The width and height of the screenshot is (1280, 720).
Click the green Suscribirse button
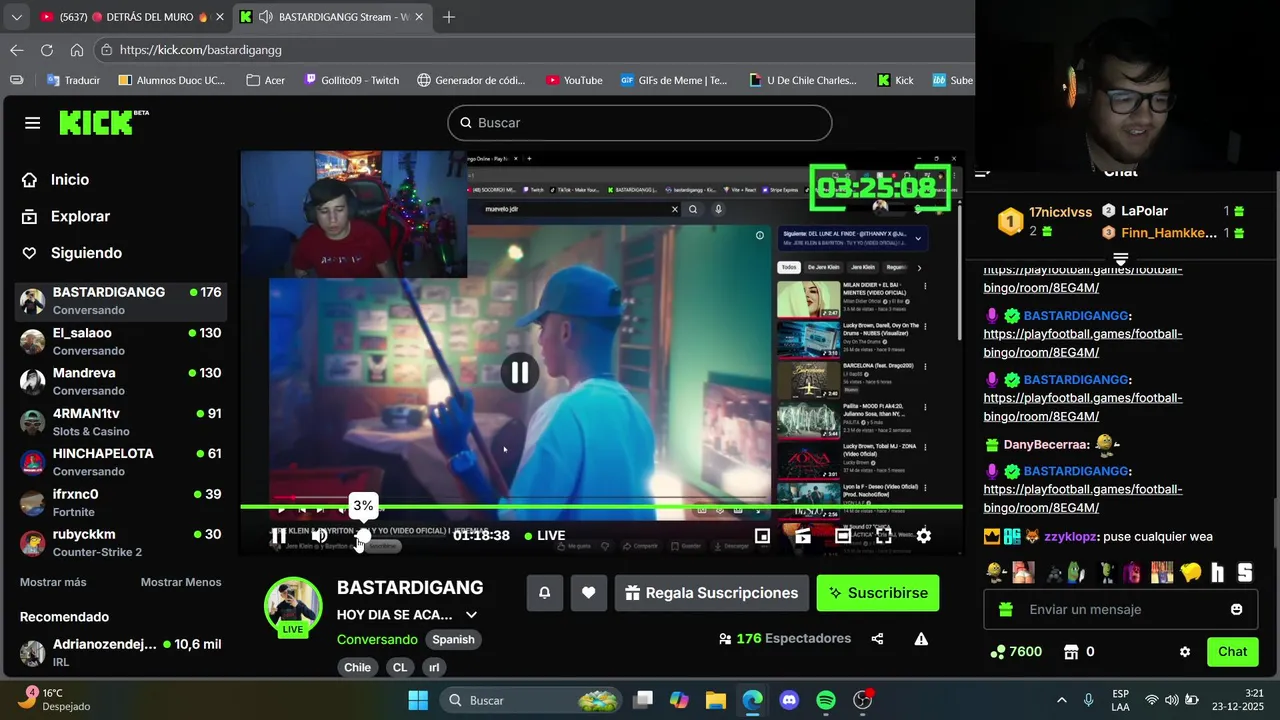[x=877, y=593]
